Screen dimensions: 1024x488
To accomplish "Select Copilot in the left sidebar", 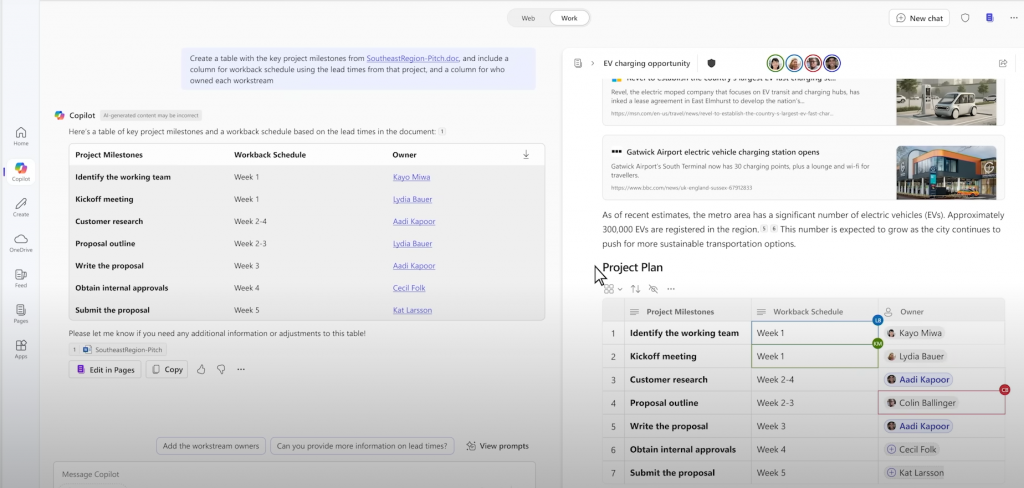I will pyautogui.click(x=21, y=171).
